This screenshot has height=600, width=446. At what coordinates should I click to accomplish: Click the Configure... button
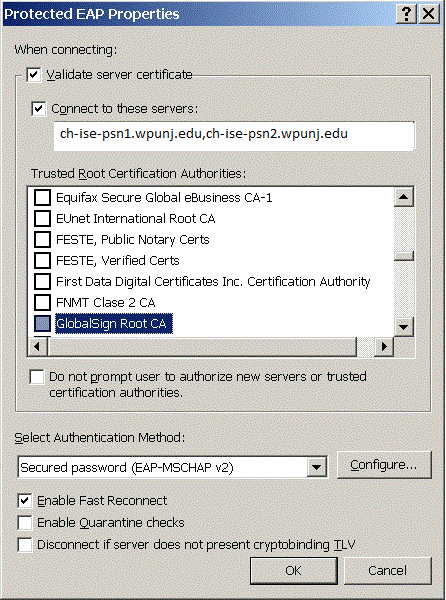point(384,465)
